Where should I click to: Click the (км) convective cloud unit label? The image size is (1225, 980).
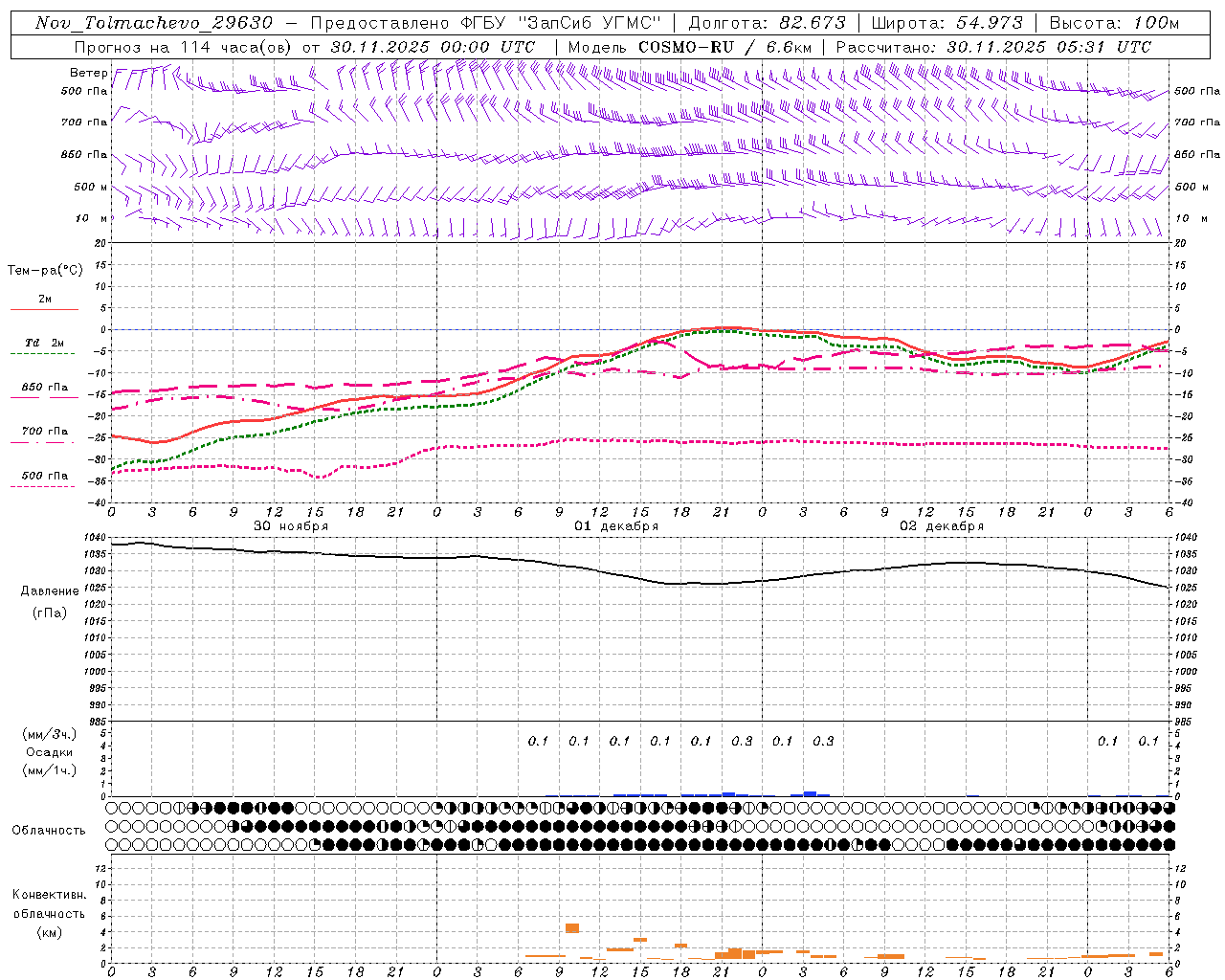(x=50, y=932)
